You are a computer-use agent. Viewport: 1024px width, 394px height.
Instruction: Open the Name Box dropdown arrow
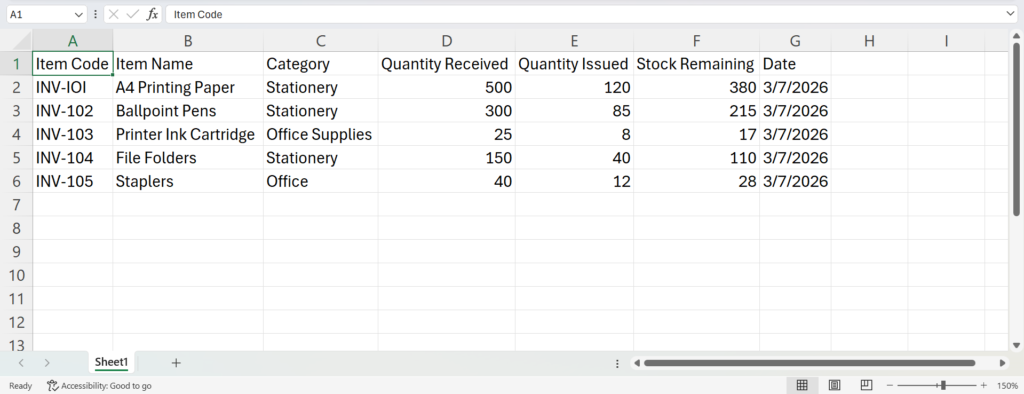tap(79, 14)
